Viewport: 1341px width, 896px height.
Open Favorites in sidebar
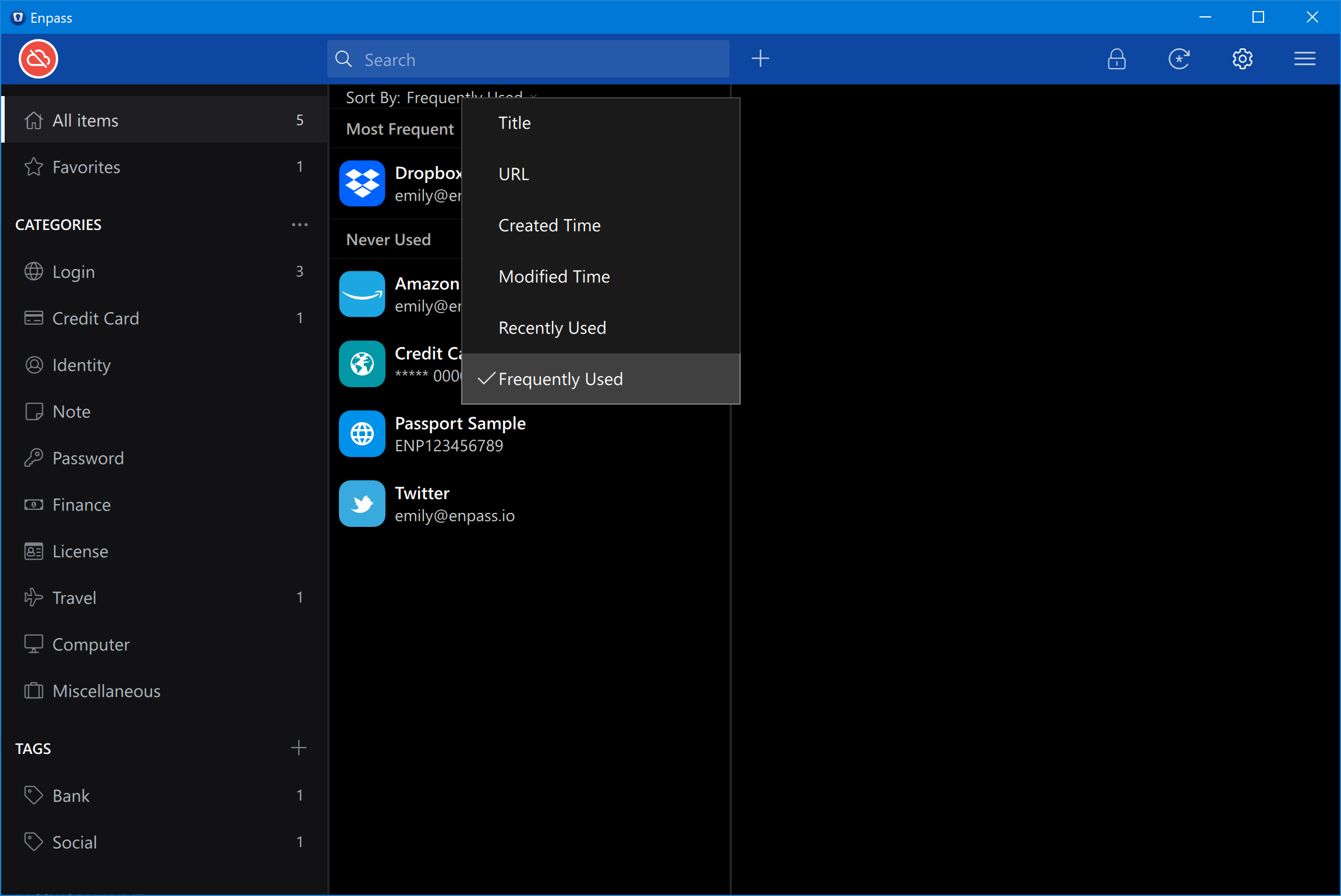[x=165, y=167]
